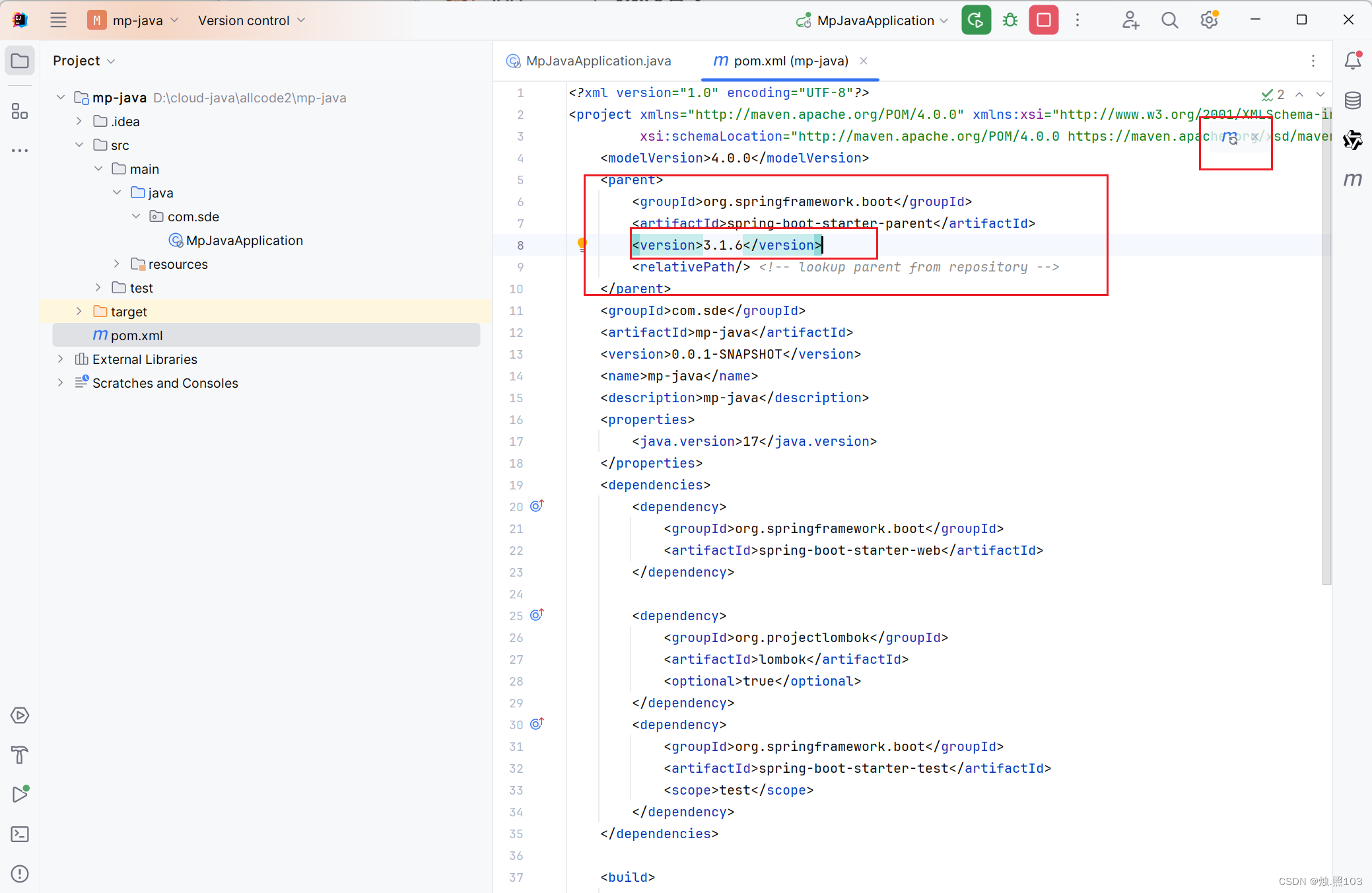Expand the target folder
1372x893 pixels.
79,311
